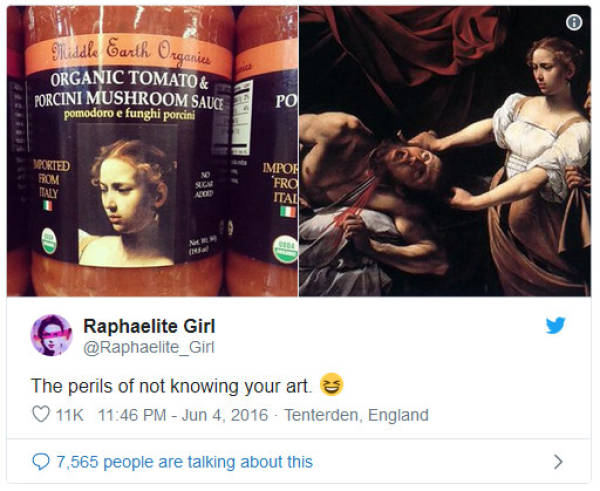Screen dimensions: 600x491
Task: Click the Italian flag on the left jar label
Action: [46, 203]
